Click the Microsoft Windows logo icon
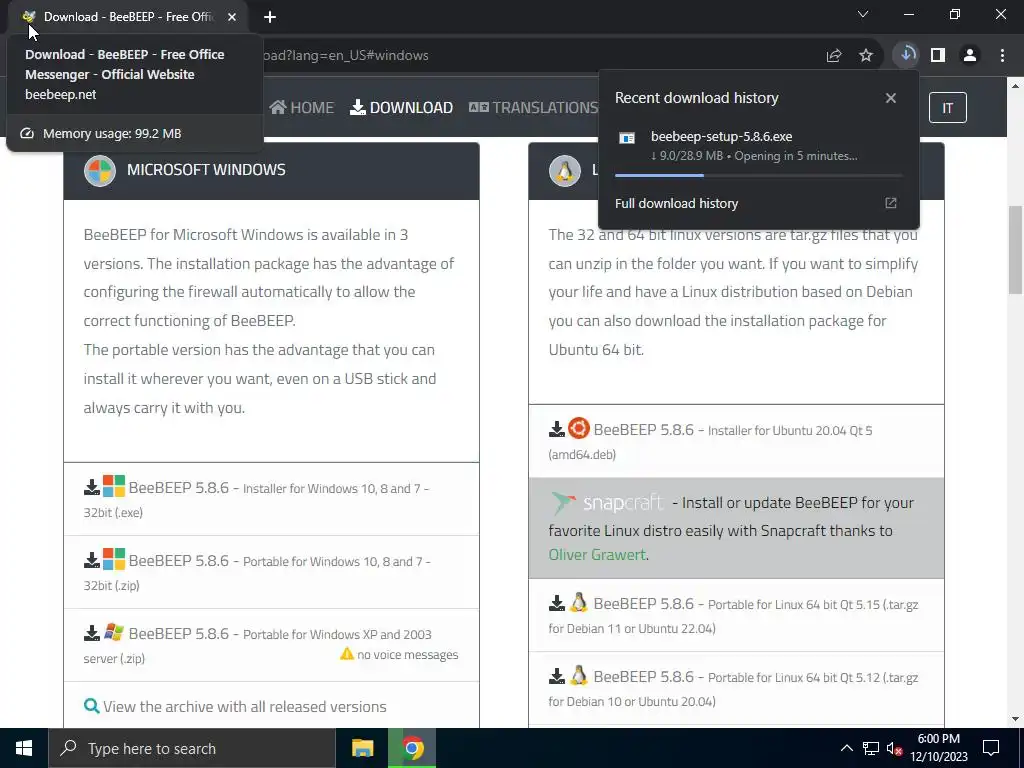Image resolution: width=1024 pixels, height=768 pixels. point(100,171)
